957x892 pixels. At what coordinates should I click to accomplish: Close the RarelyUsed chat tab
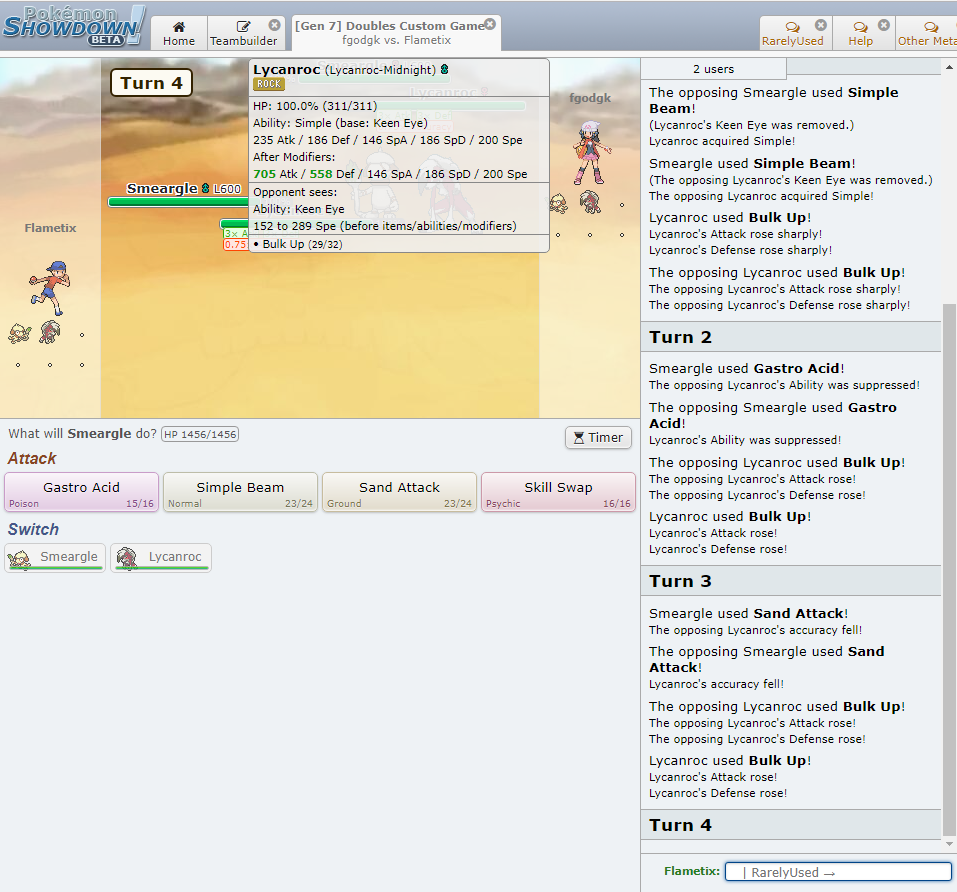pos(821,25)
